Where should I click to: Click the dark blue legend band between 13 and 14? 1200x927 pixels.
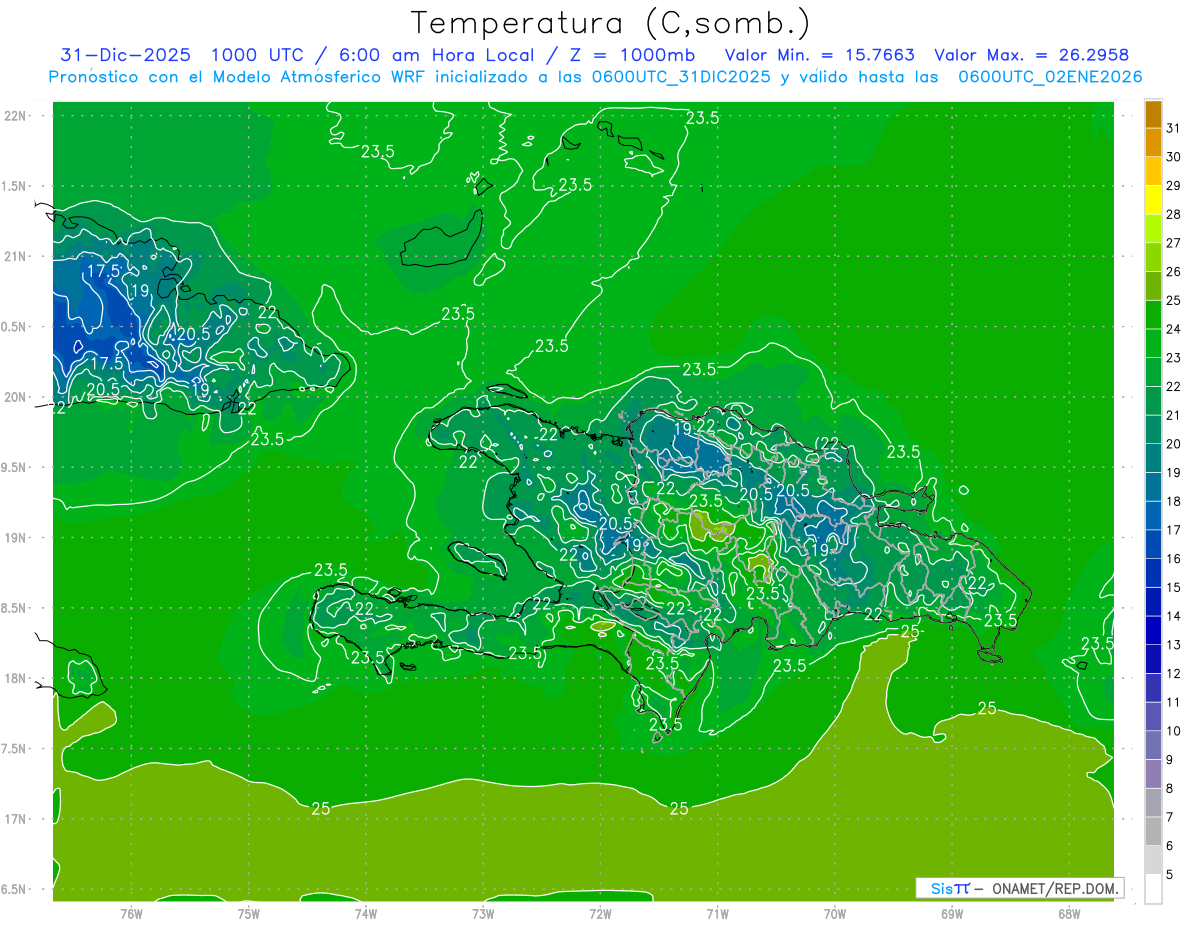[x=1153, y=632]
